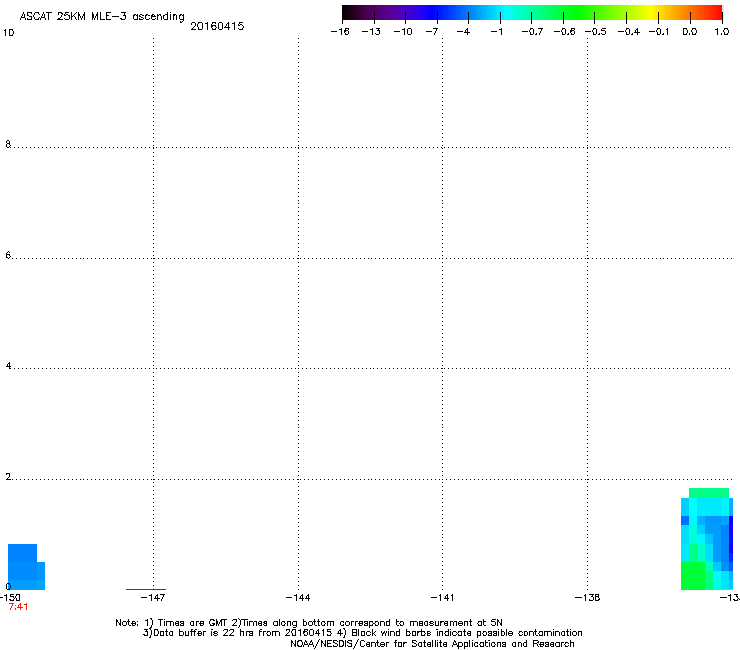Viewport: 740px width, 650px height.
Task: Click the -0.6 colorbar label
Action: click(564, 32)
